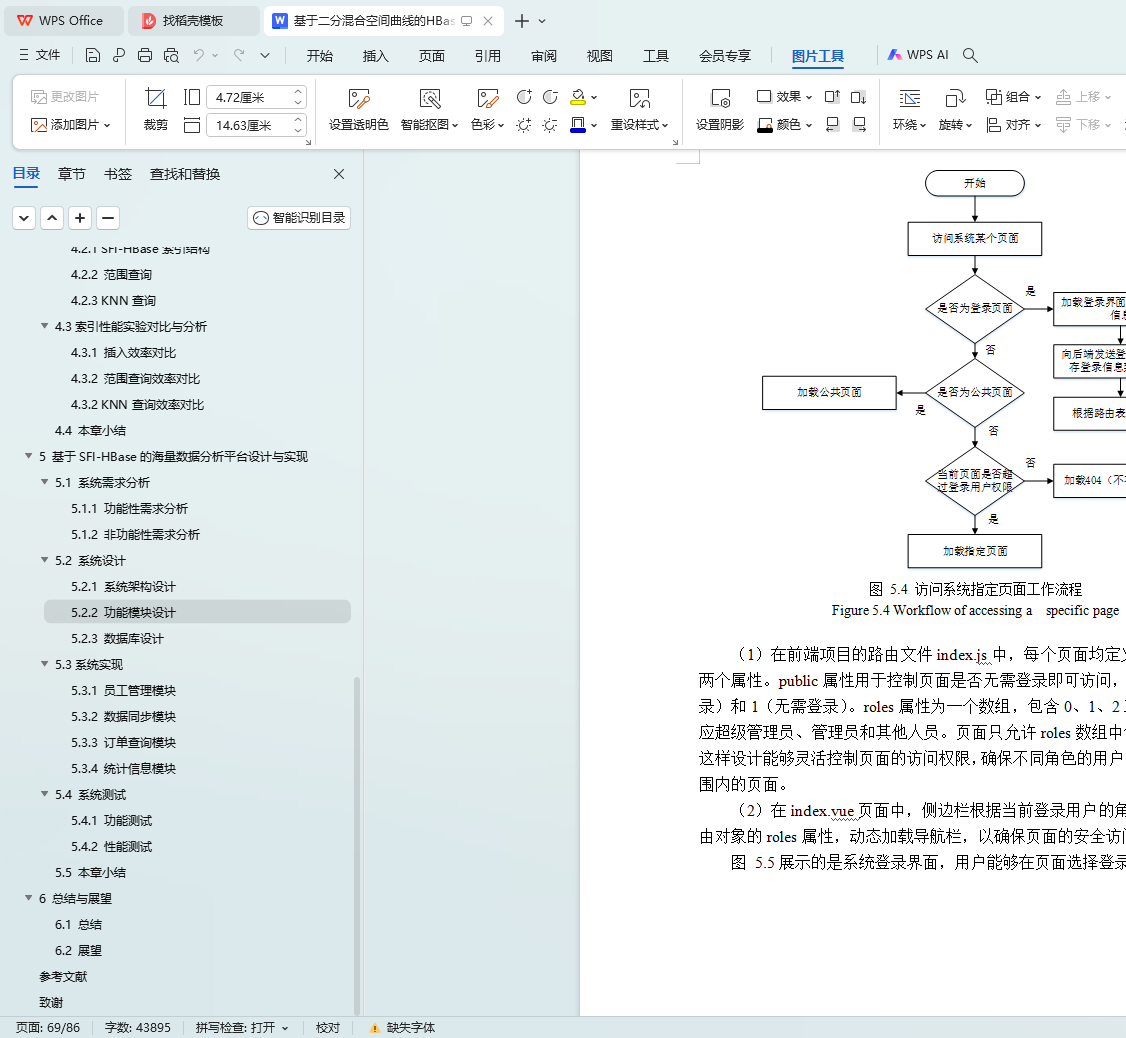Nudge shadow up icon
Screen dimensions: 1126x1038
832,96
